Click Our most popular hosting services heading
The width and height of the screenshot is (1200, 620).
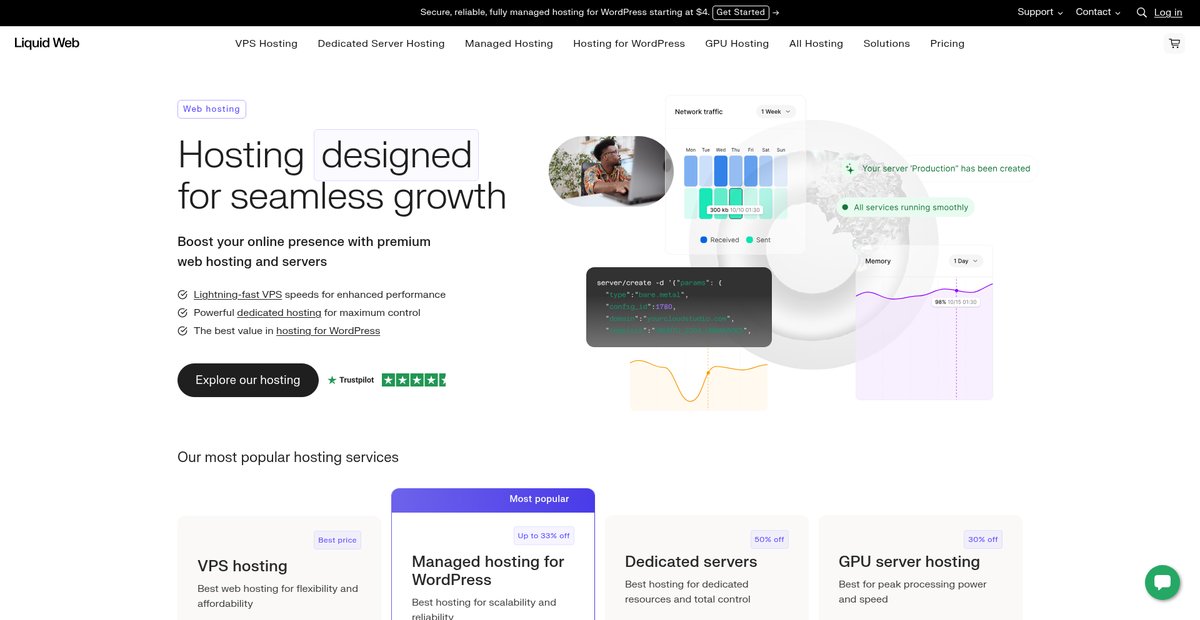click(288, 457)
